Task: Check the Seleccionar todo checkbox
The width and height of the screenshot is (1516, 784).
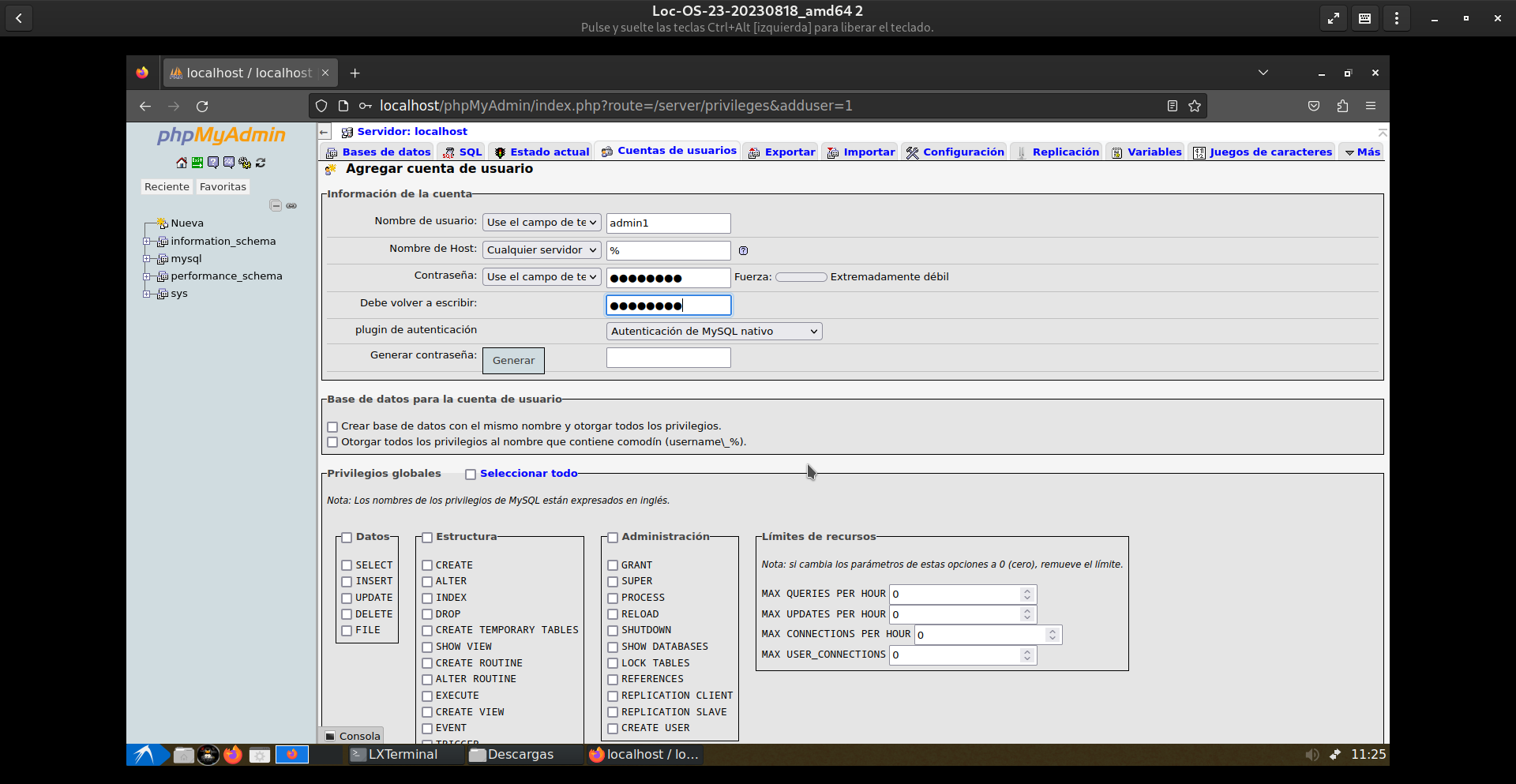Action: (x=471, y=475)
